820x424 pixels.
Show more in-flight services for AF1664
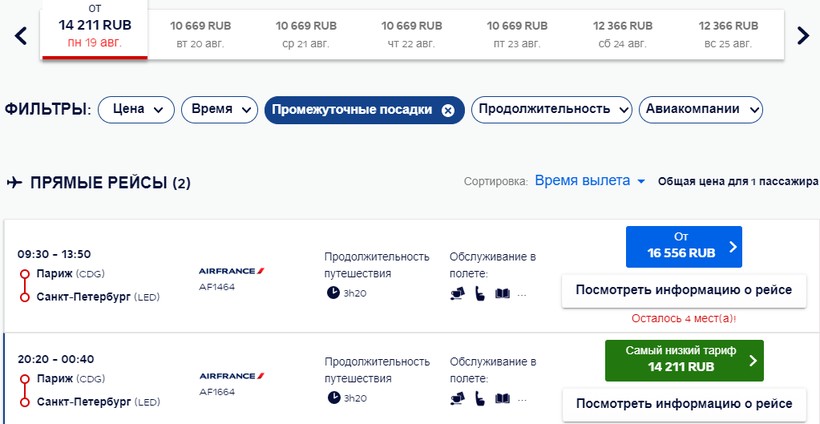pyautogui.click(x=522, y=399)
